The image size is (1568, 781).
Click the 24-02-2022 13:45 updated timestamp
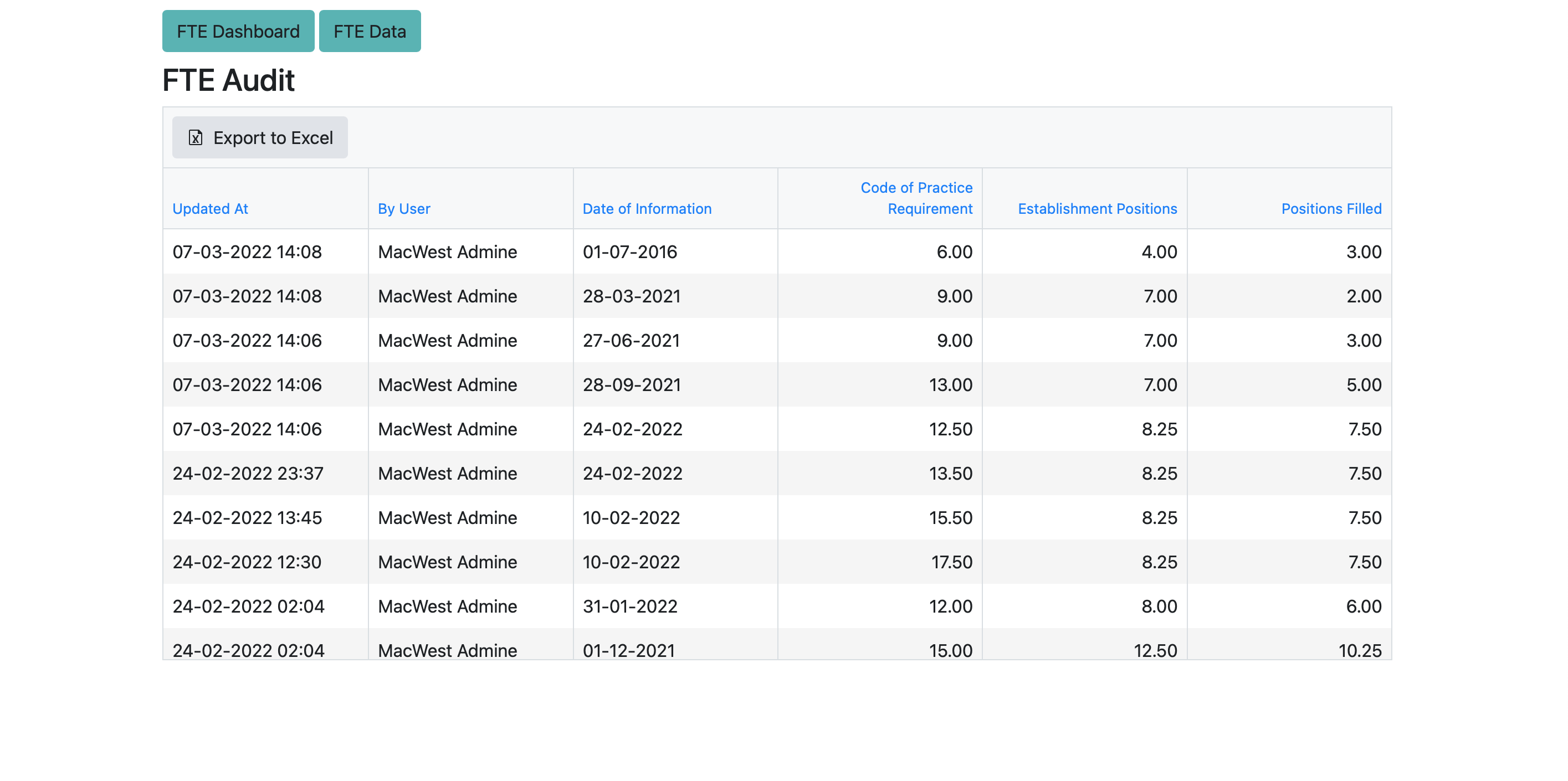pos(247,517)
